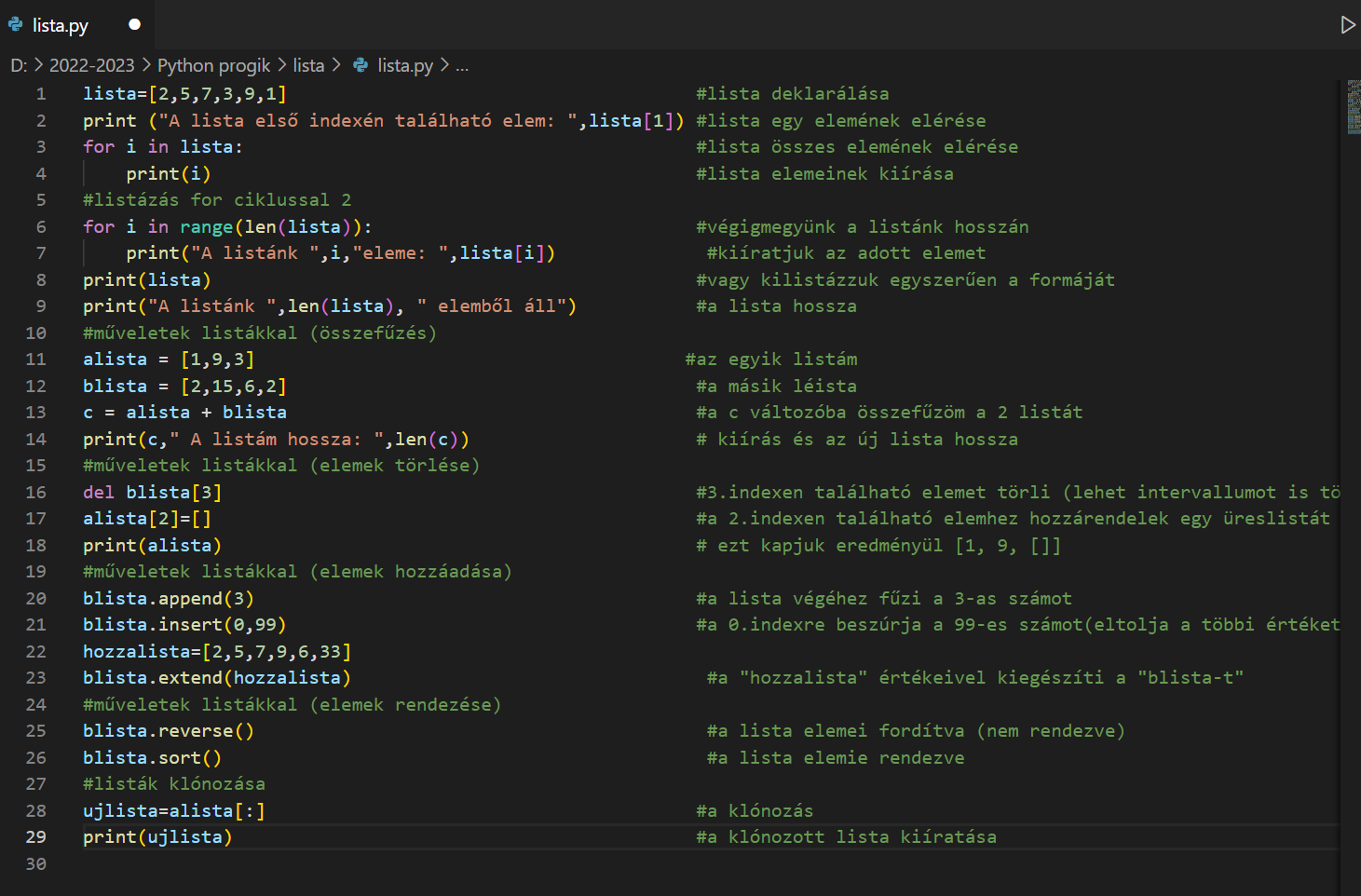
Task: Expand the breadcrumb "..." symbol segment
Action: [x=462, y=65]
